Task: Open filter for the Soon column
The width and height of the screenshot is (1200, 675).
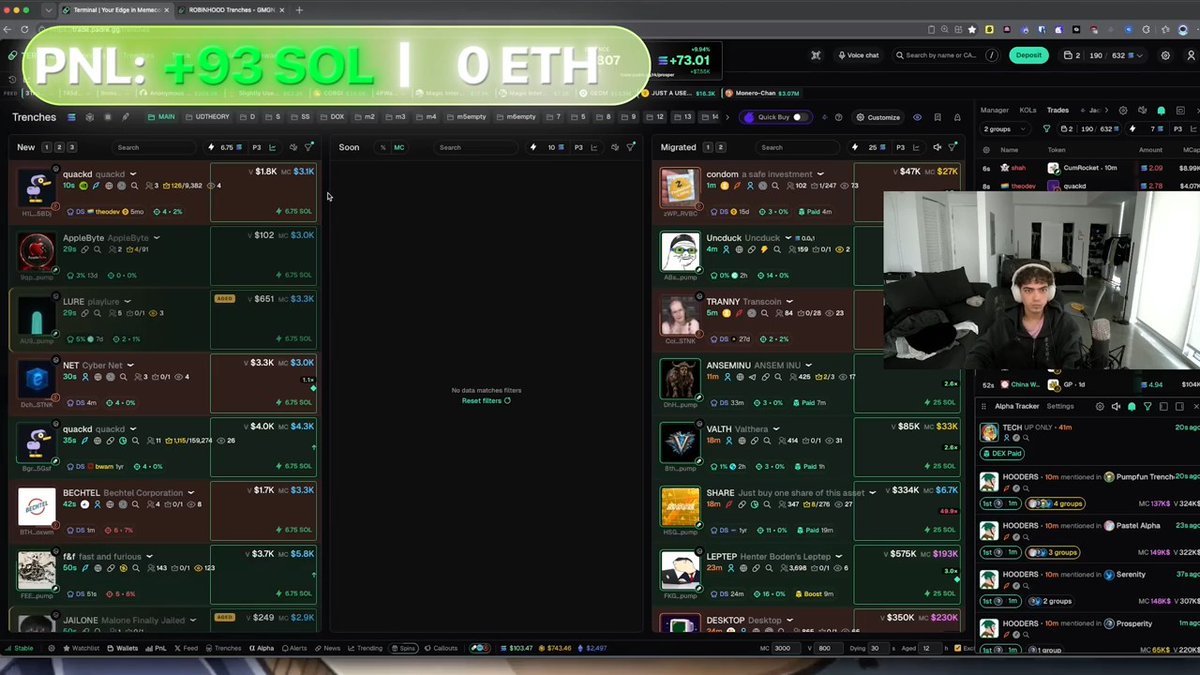Action: point(631,147)
